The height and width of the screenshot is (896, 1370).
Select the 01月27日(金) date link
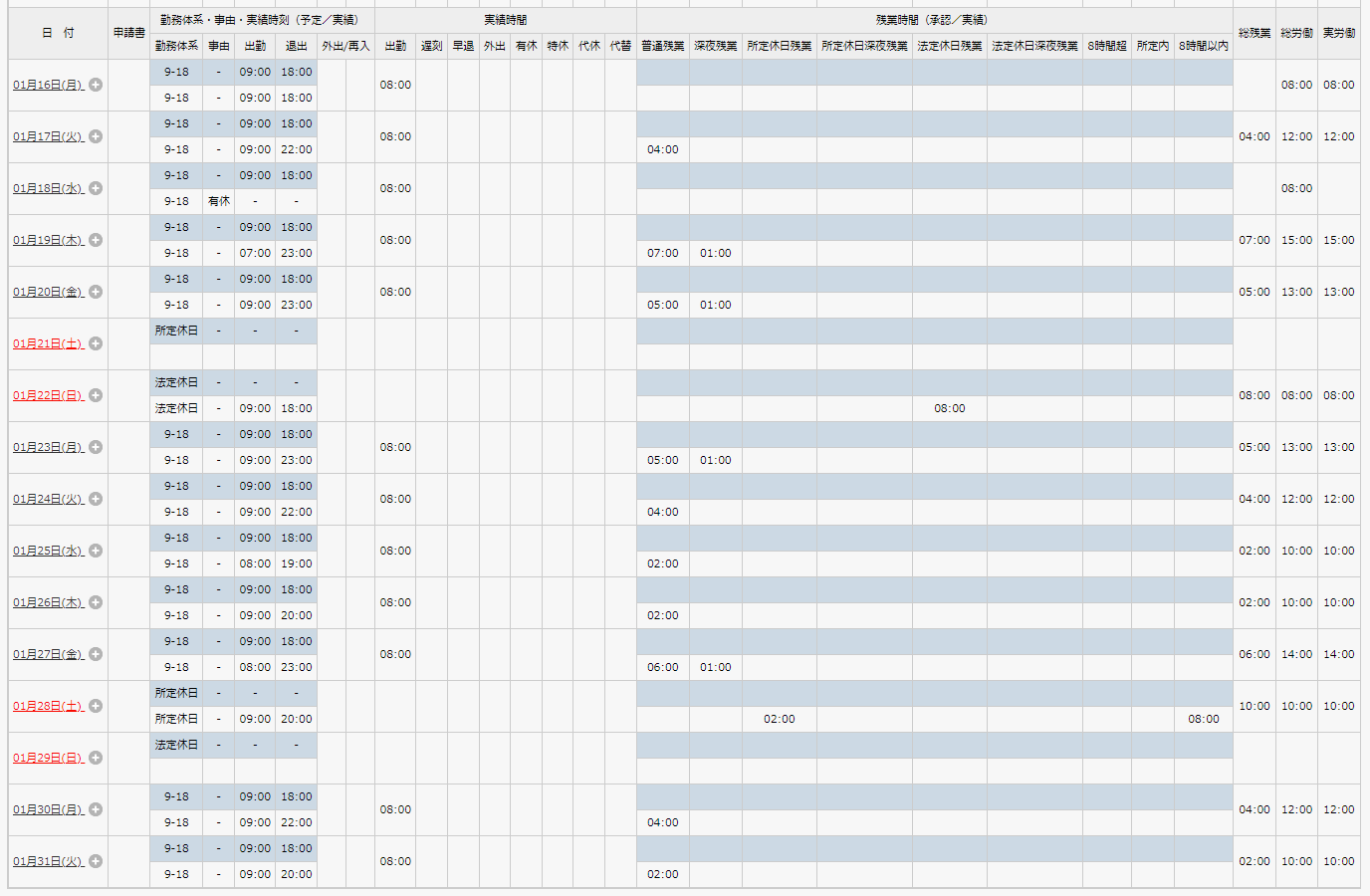(x=48, y=654)
